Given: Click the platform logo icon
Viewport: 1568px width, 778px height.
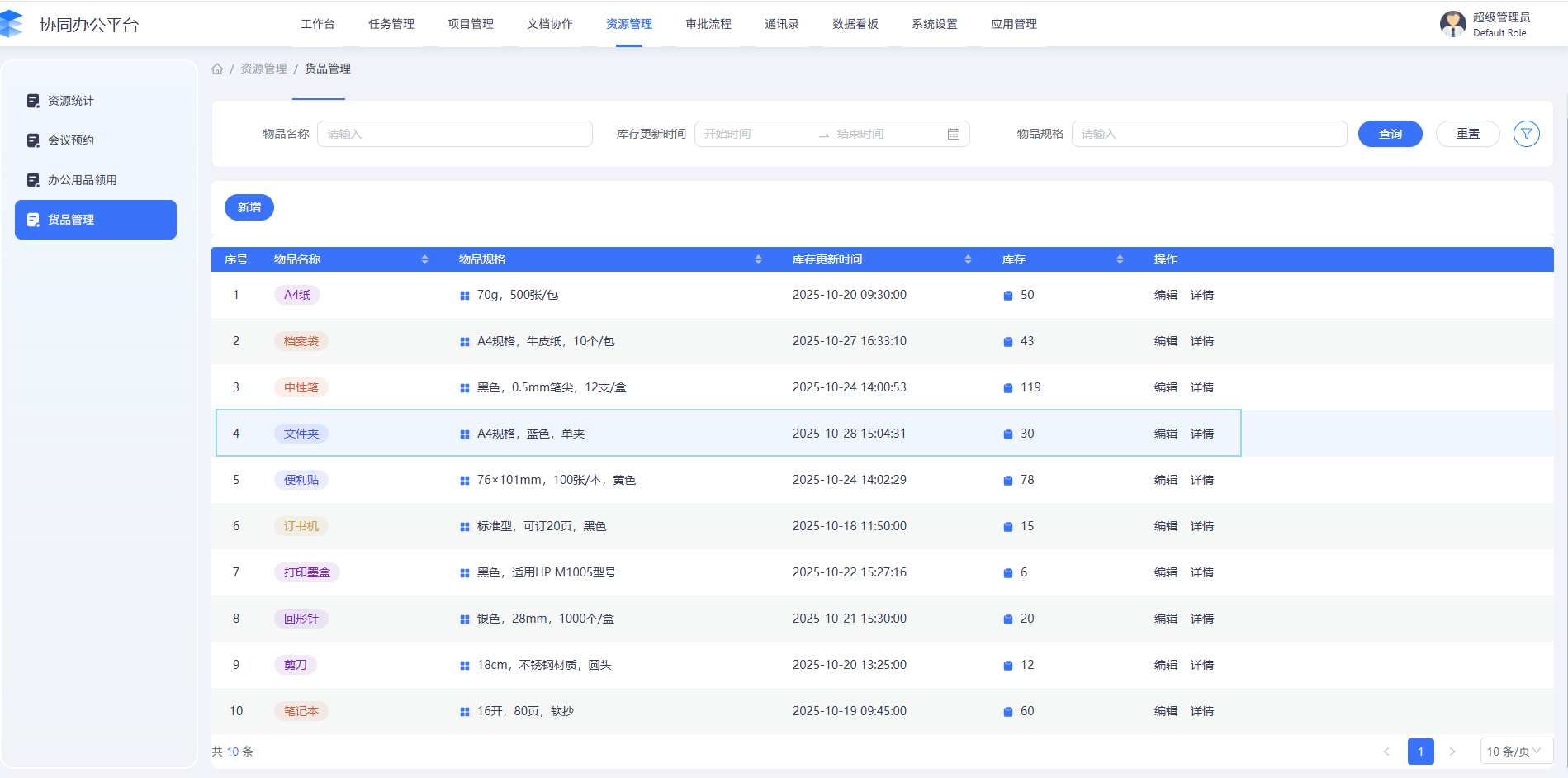Looking at the screenshot, I should [x=12, y=24].
